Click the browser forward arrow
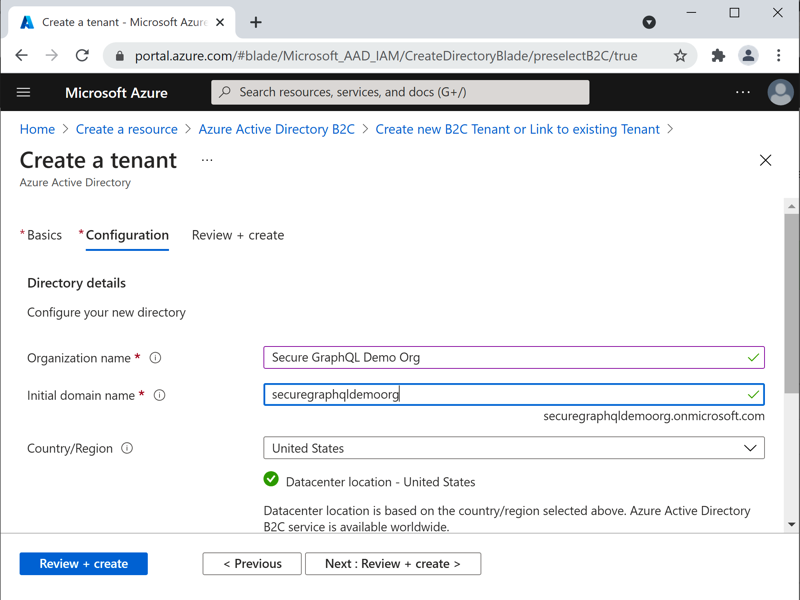Viewport: 800px width, 600px height. click(x=52, y=55)
